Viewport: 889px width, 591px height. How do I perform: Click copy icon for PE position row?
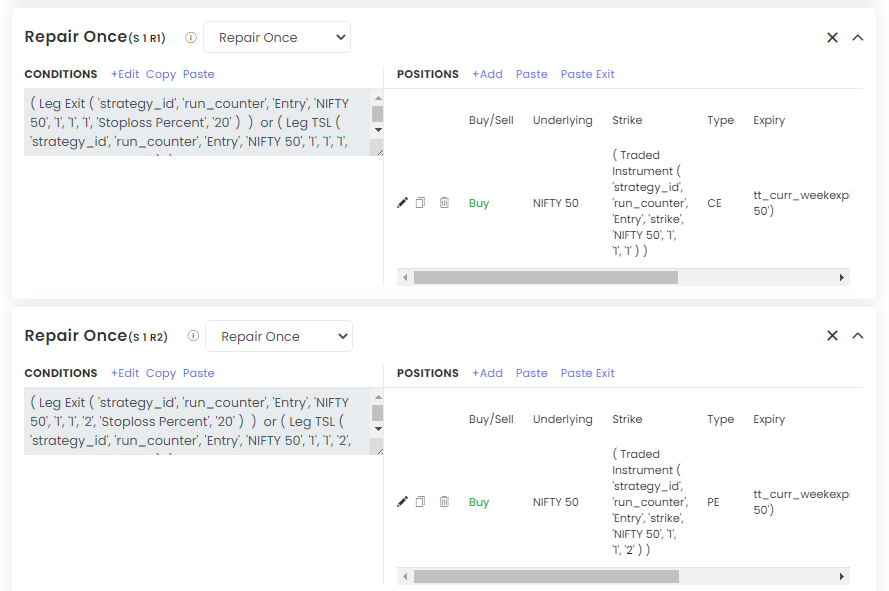click(x=421, y=502)
